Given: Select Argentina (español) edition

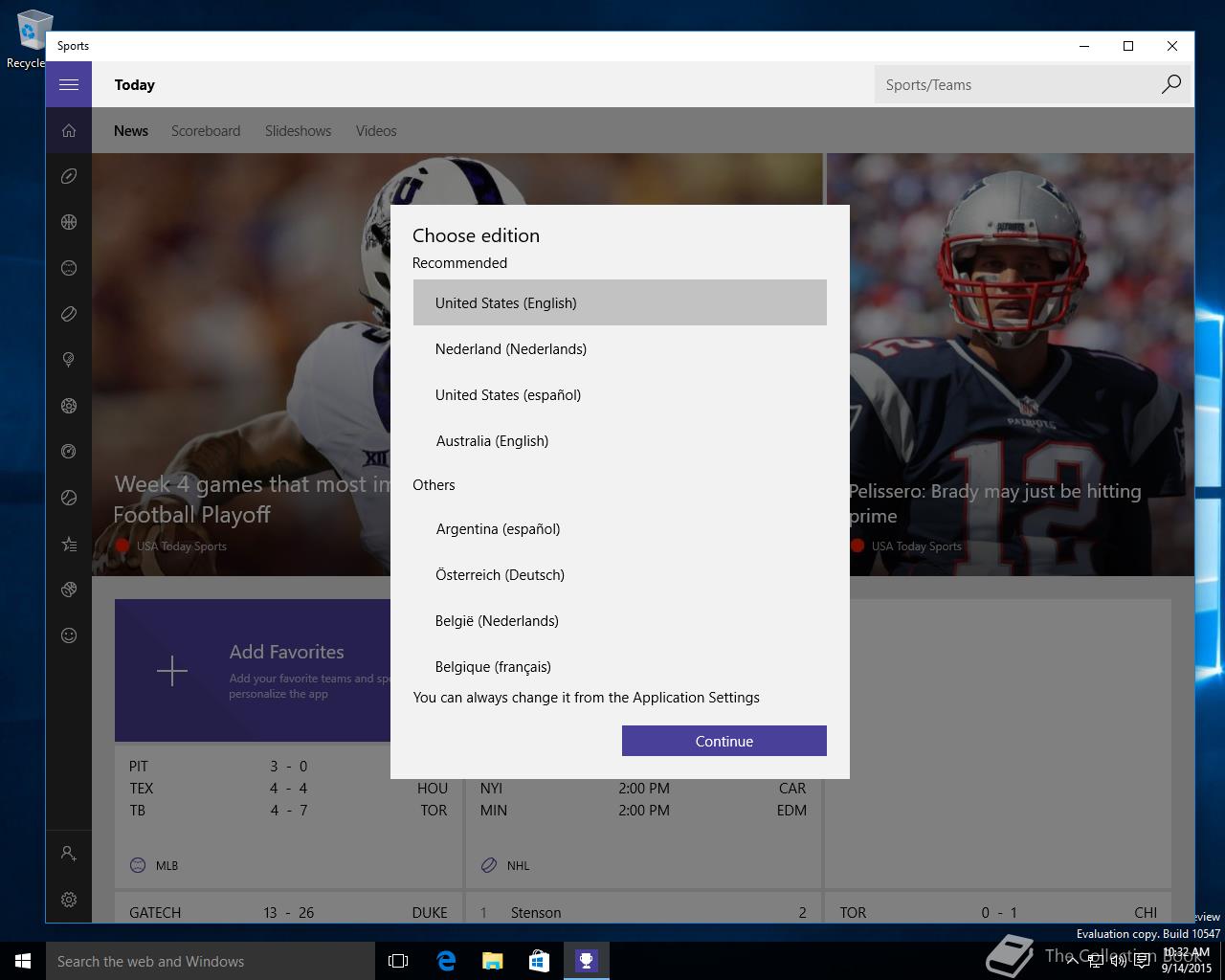Looking at the screenshot, I should click(620, 528).
